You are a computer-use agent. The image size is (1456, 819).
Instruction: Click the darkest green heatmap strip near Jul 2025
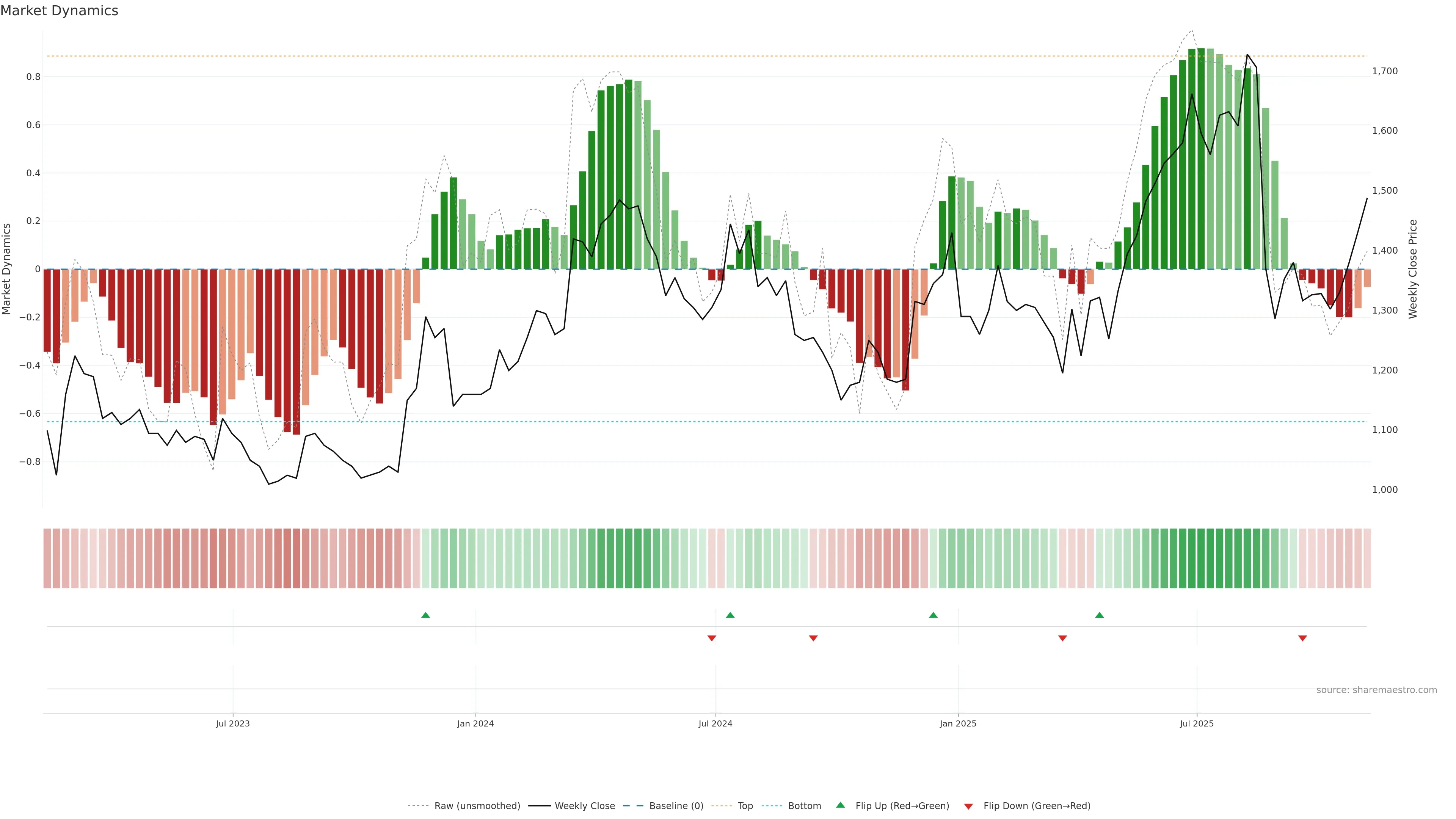pyautogui.click(x=1200, y=559)
